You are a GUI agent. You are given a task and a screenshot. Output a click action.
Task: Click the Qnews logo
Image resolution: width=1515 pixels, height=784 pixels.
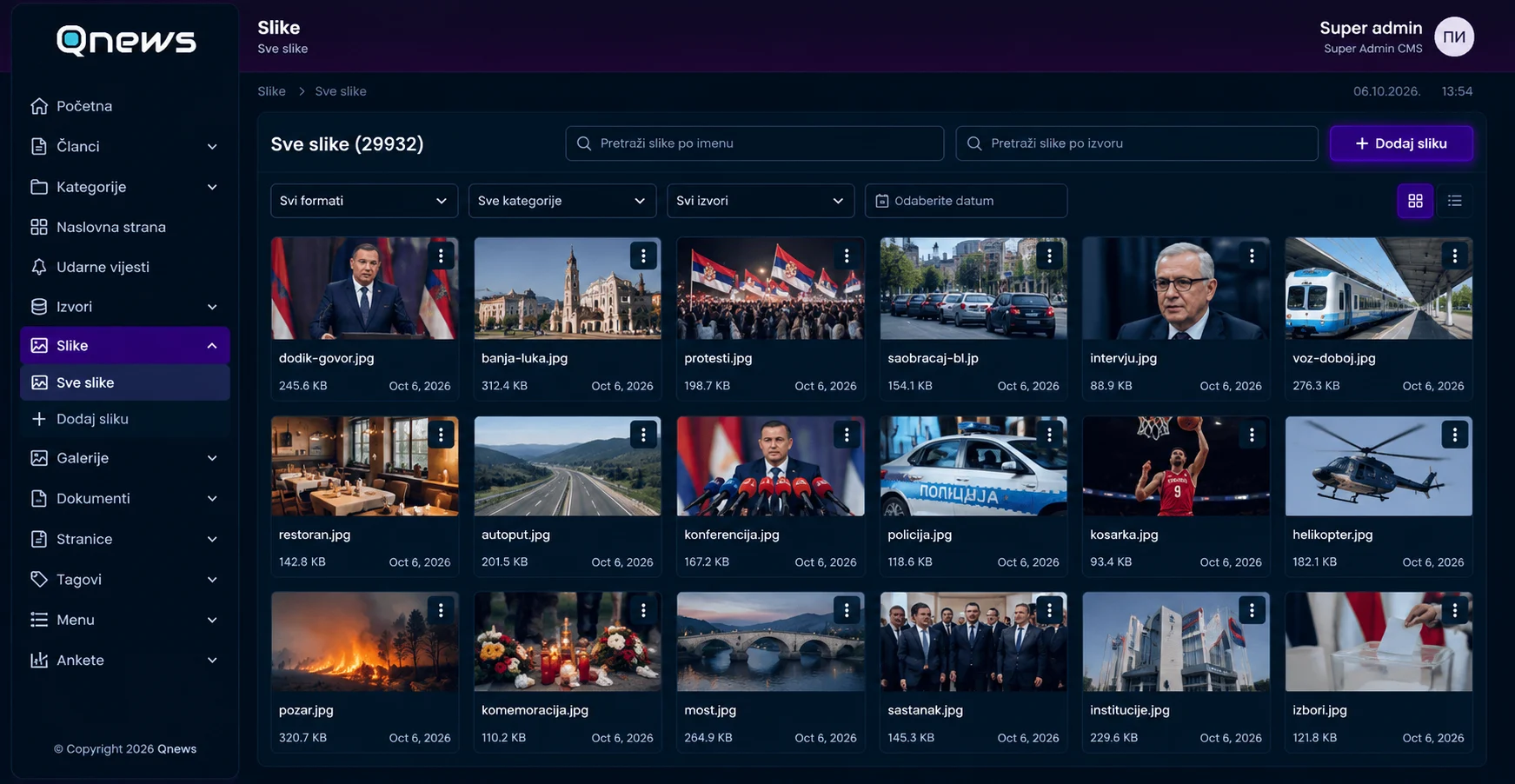(x=126, y=40)
